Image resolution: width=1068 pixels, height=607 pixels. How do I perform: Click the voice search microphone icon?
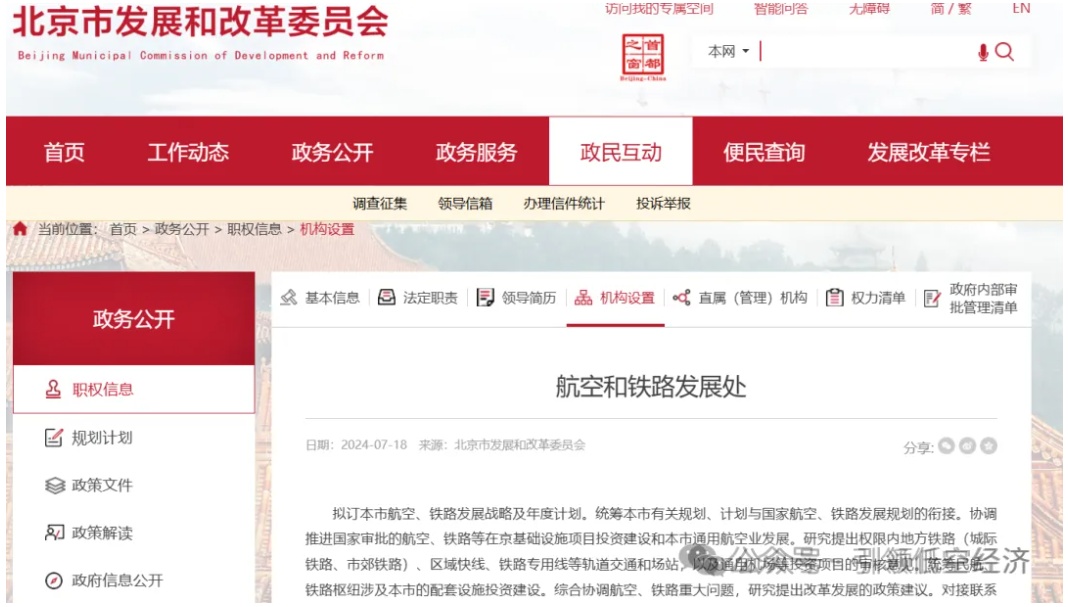pos(983,52)
